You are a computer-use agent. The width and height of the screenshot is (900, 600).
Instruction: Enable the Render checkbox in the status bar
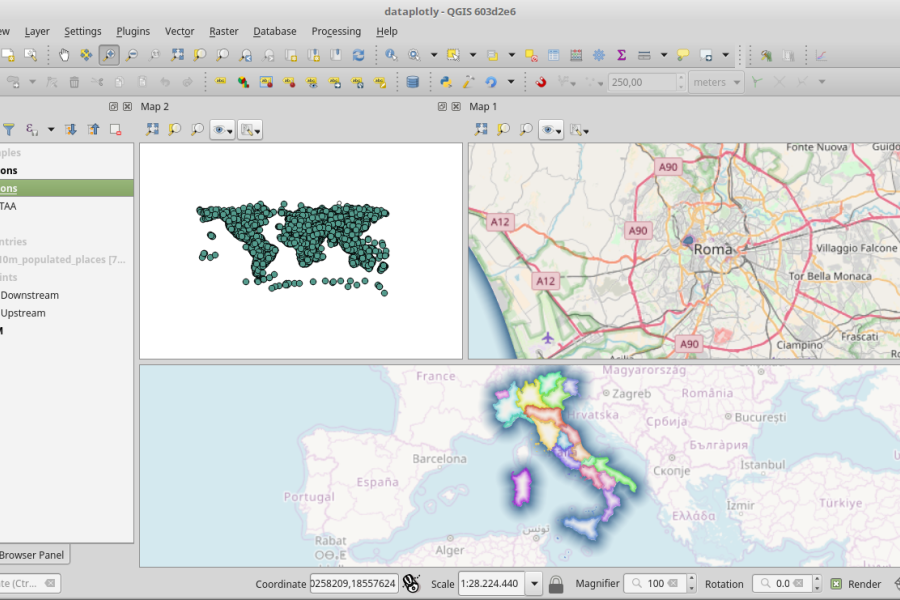835,584
